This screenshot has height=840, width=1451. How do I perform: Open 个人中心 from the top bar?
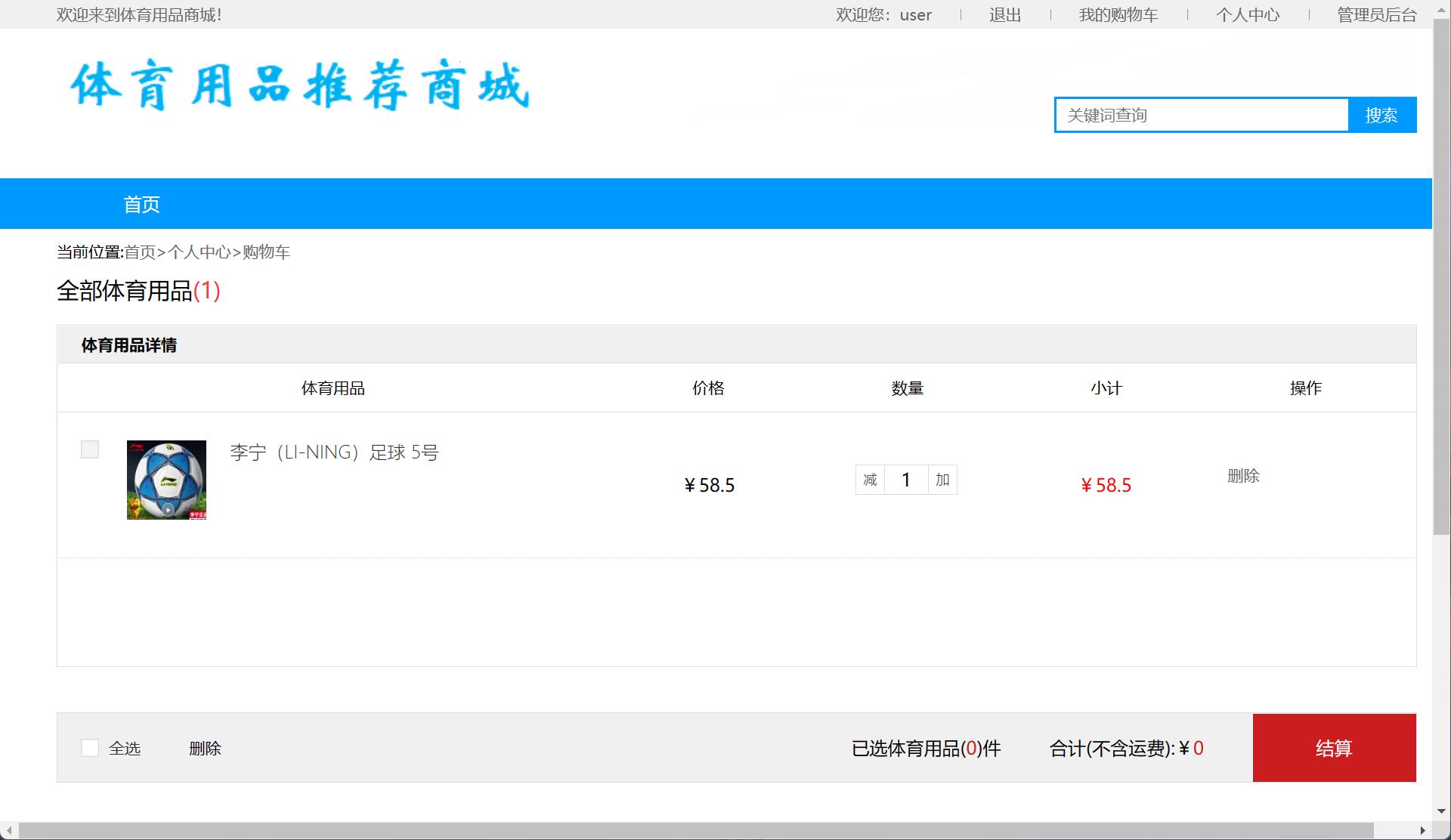click(1248, 14)
